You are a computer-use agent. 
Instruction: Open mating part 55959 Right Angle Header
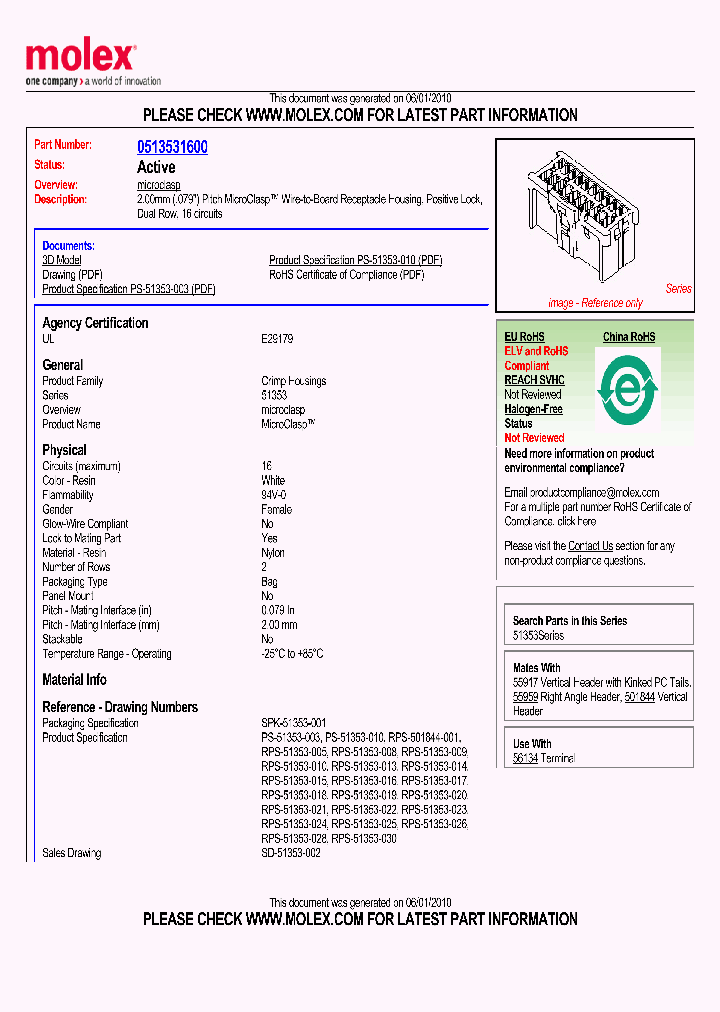click(525, 697)
